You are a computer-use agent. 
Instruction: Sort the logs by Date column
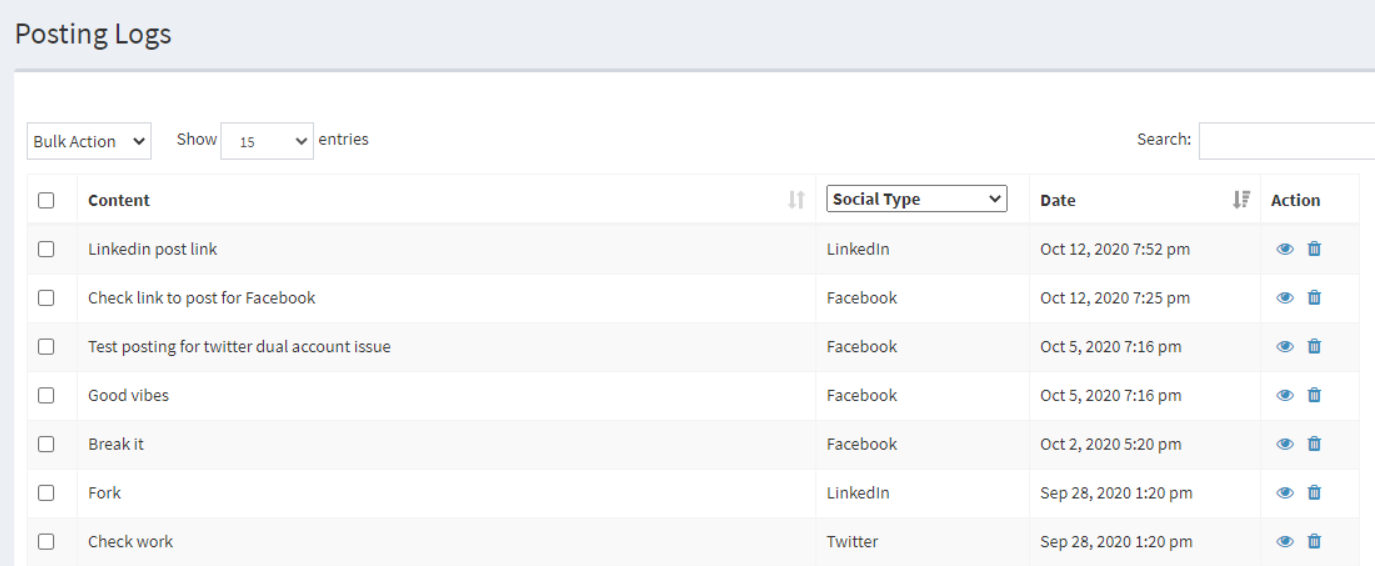pyautogui.click(x=1241, y=200)
